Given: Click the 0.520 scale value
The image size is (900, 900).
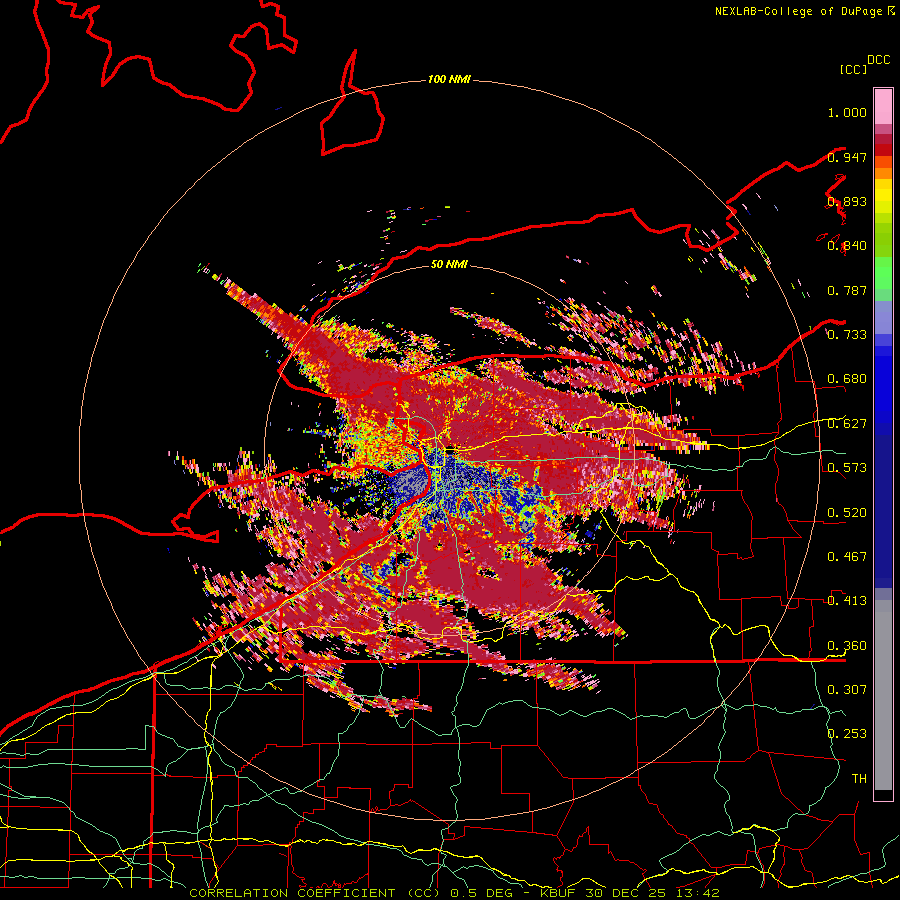Looking at the screenshot, I should [847, 513].
